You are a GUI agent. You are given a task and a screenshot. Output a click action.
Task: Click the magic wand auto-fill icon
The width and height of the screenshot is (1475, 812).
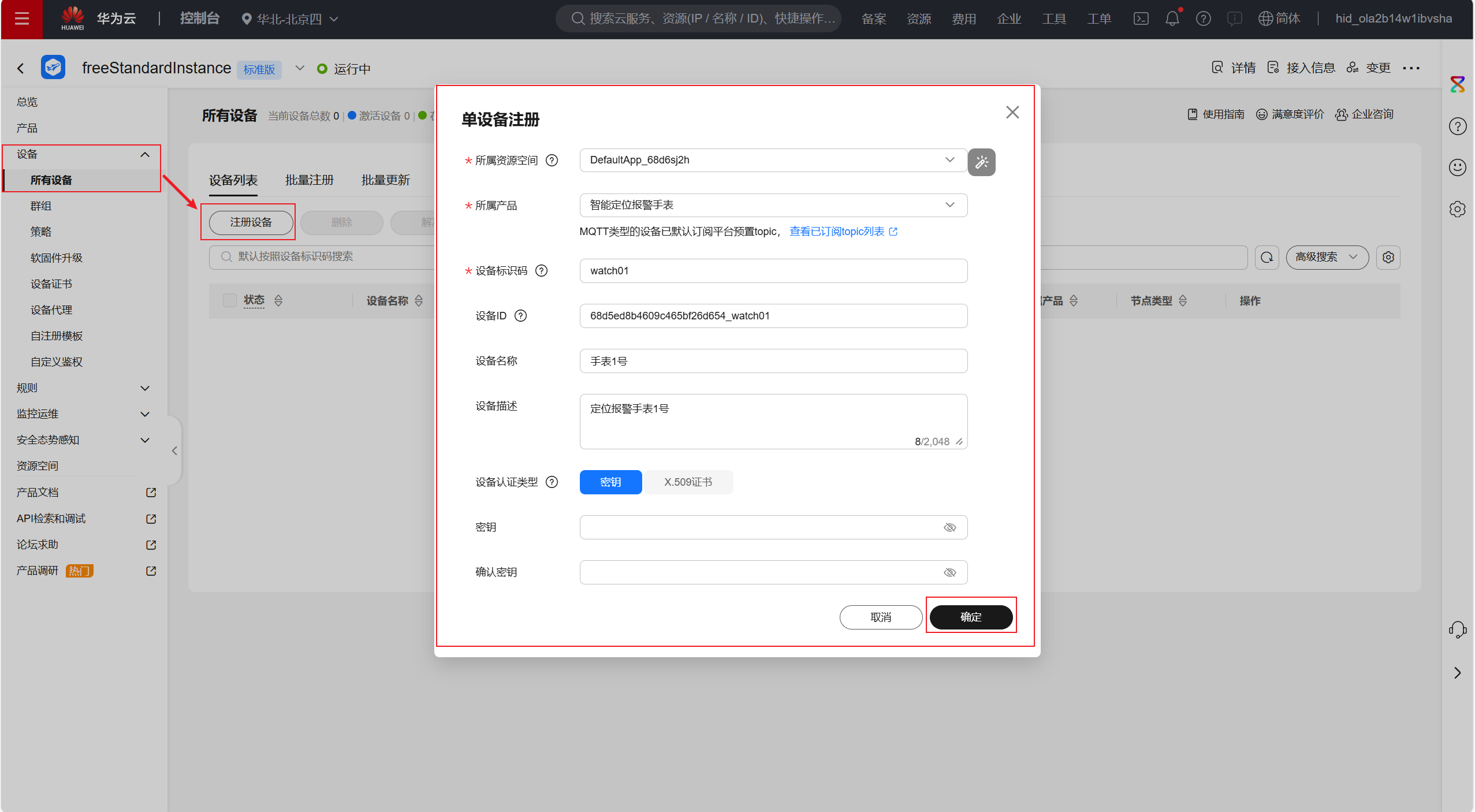tap(981, 162)
